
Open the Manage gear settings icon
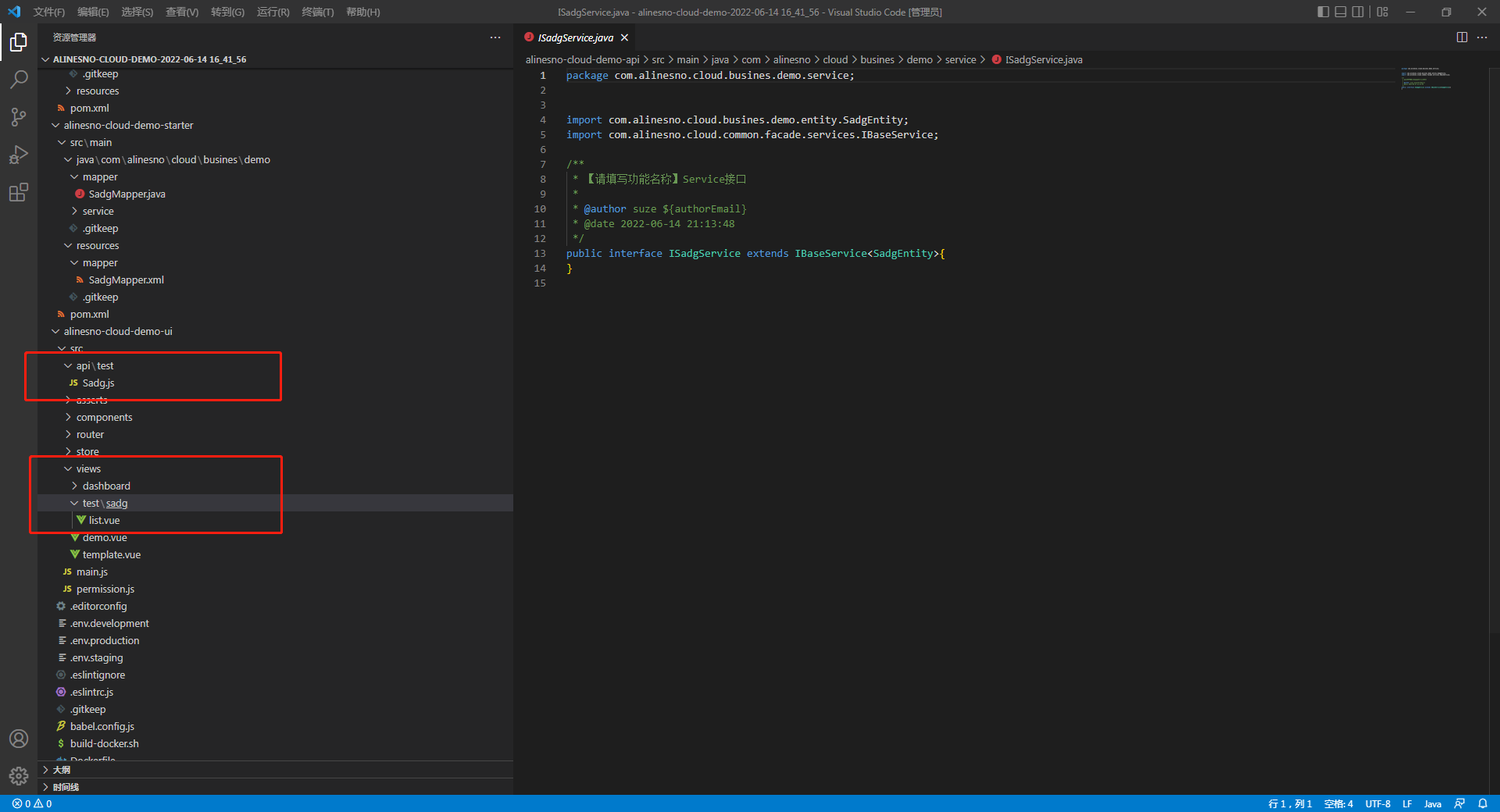click(19, 775)
